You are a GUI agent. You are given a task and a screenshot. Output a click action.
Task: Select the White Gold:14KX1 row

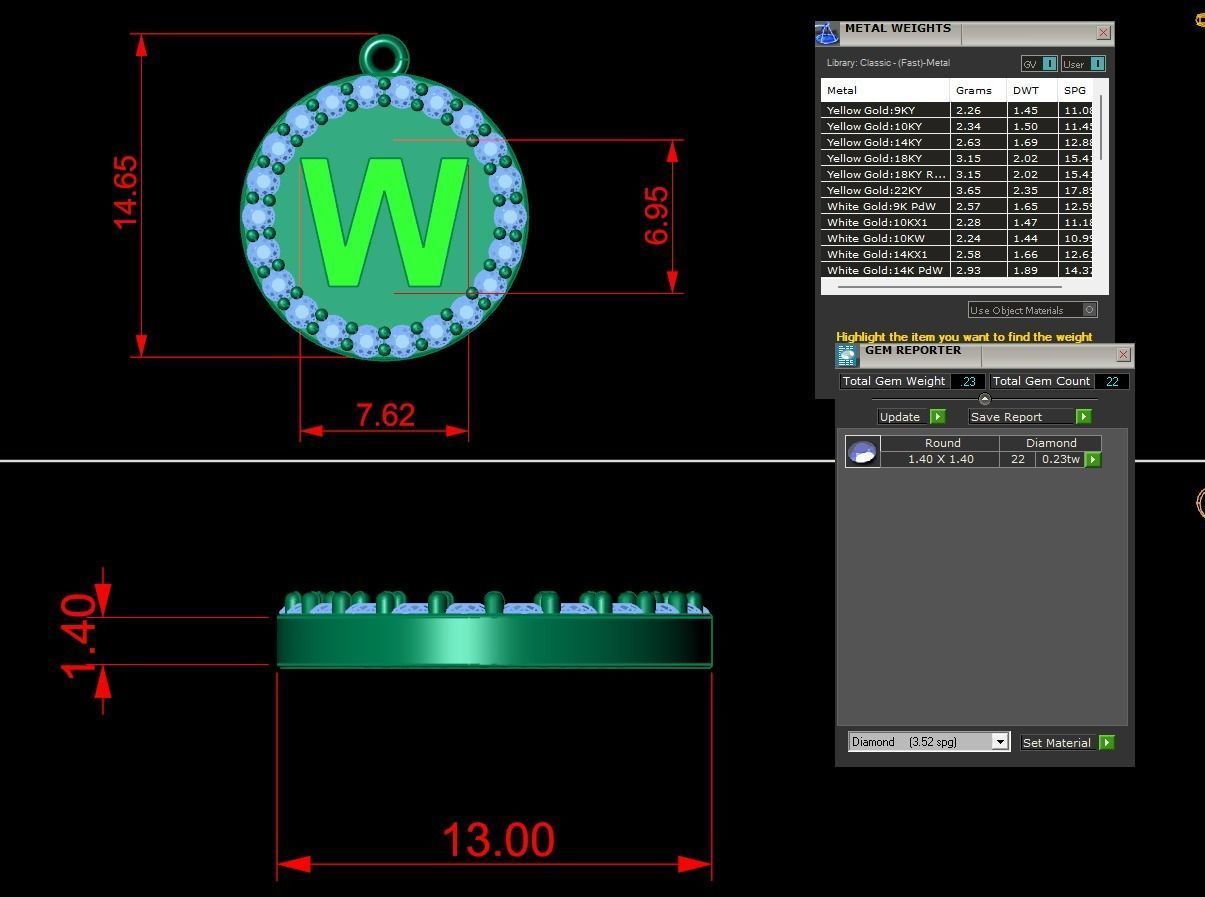click(957, 254)
